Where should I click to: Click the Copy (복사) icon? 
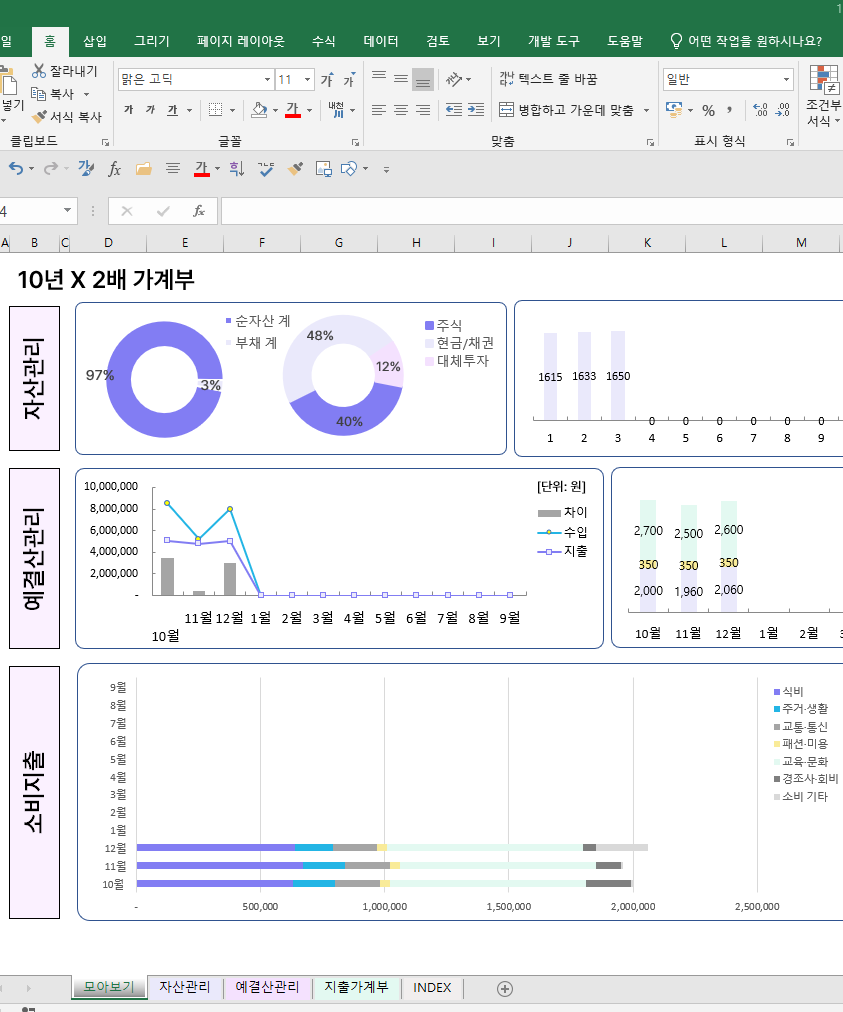pyautogui.click(x=39, y=94)
